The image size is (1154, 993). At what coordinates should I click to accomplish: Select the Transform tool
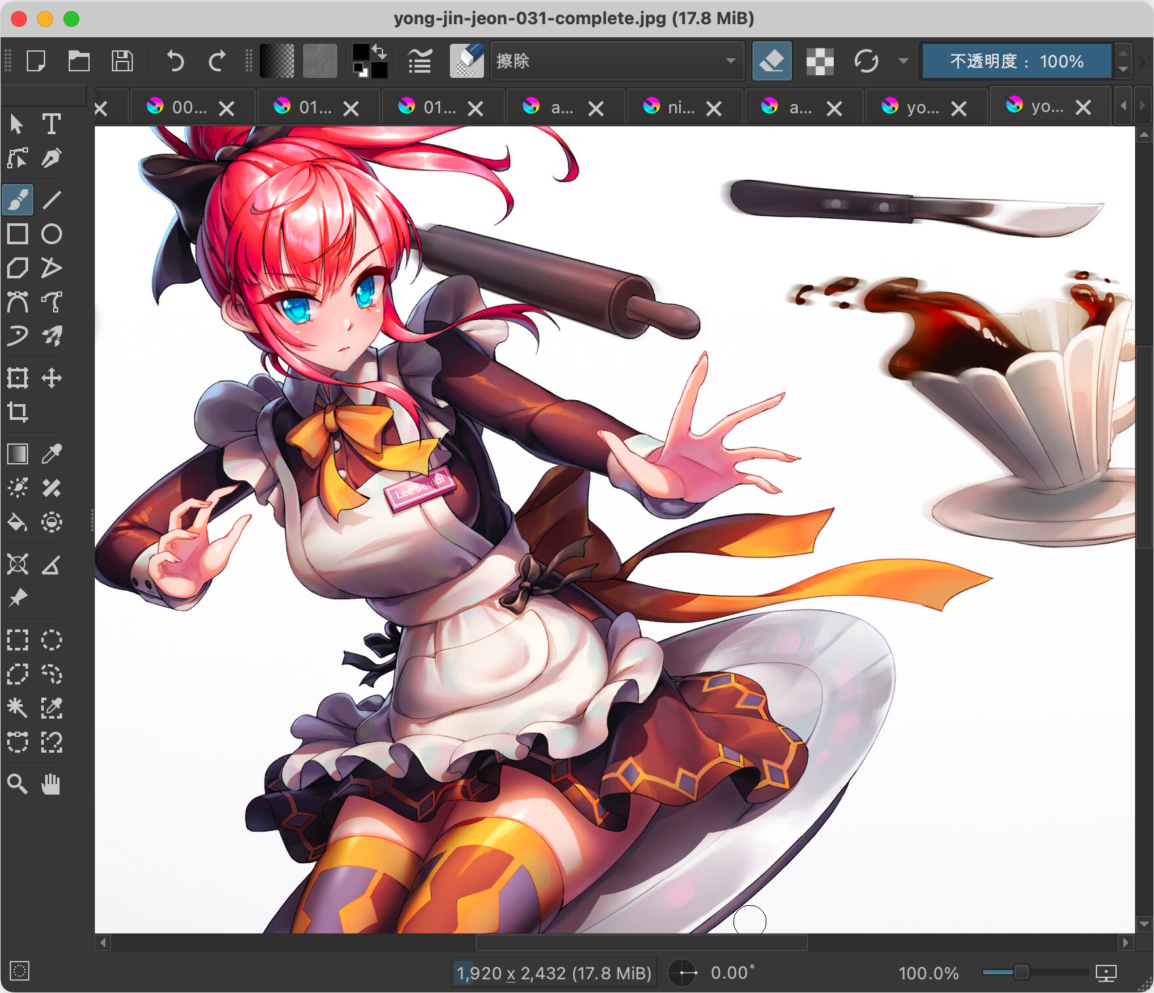pos(17,378)
